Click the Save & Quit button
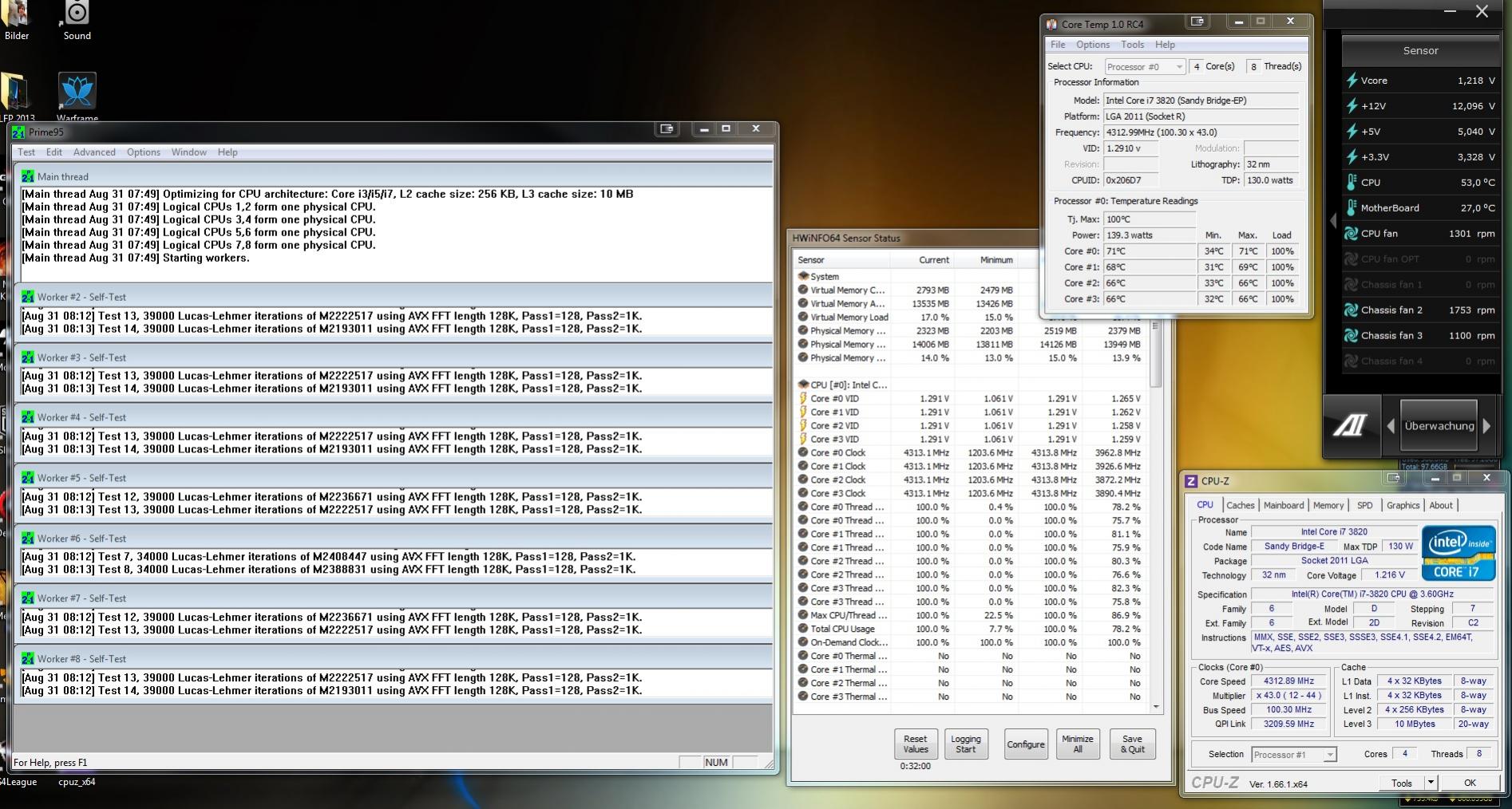 (1132, 744)
